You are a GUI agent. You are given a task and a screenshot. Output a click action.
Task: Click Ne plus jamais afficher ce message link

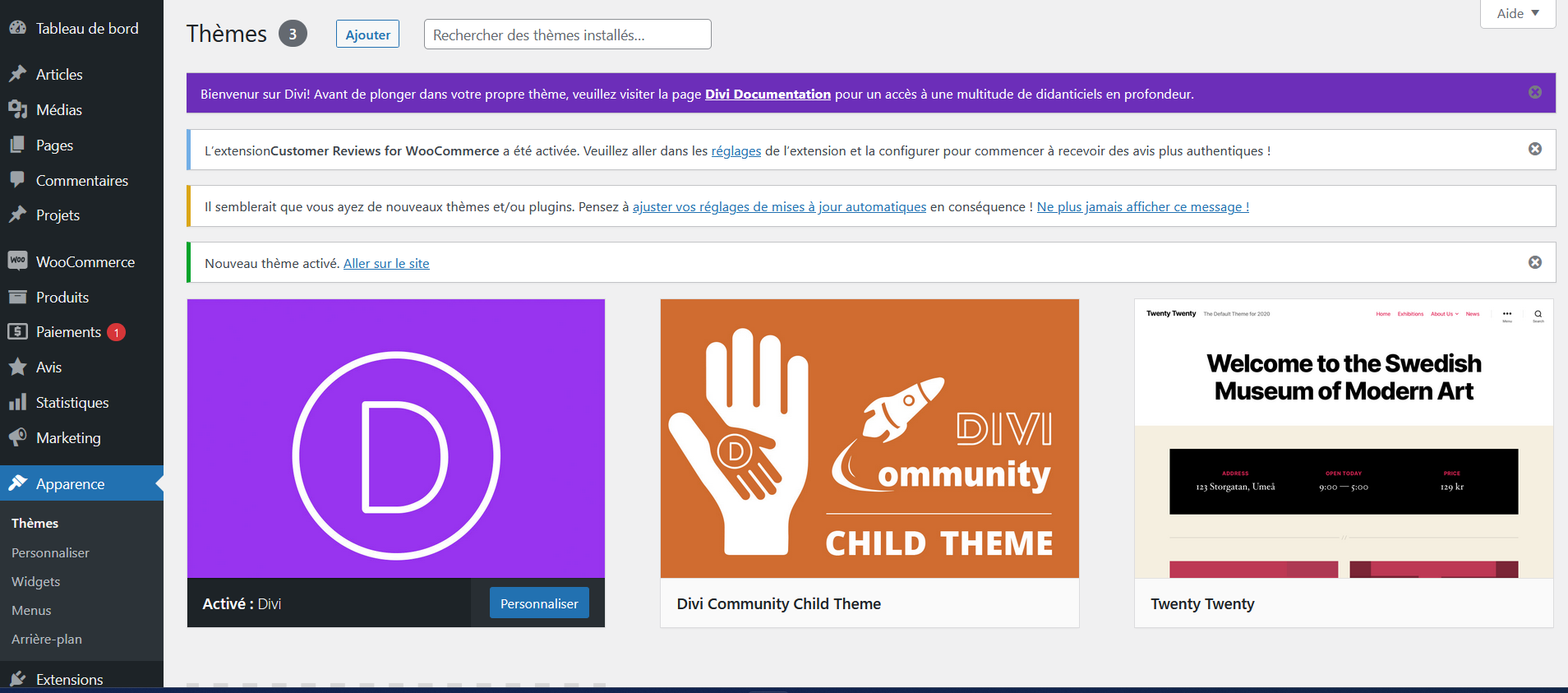coord(1143,206)
